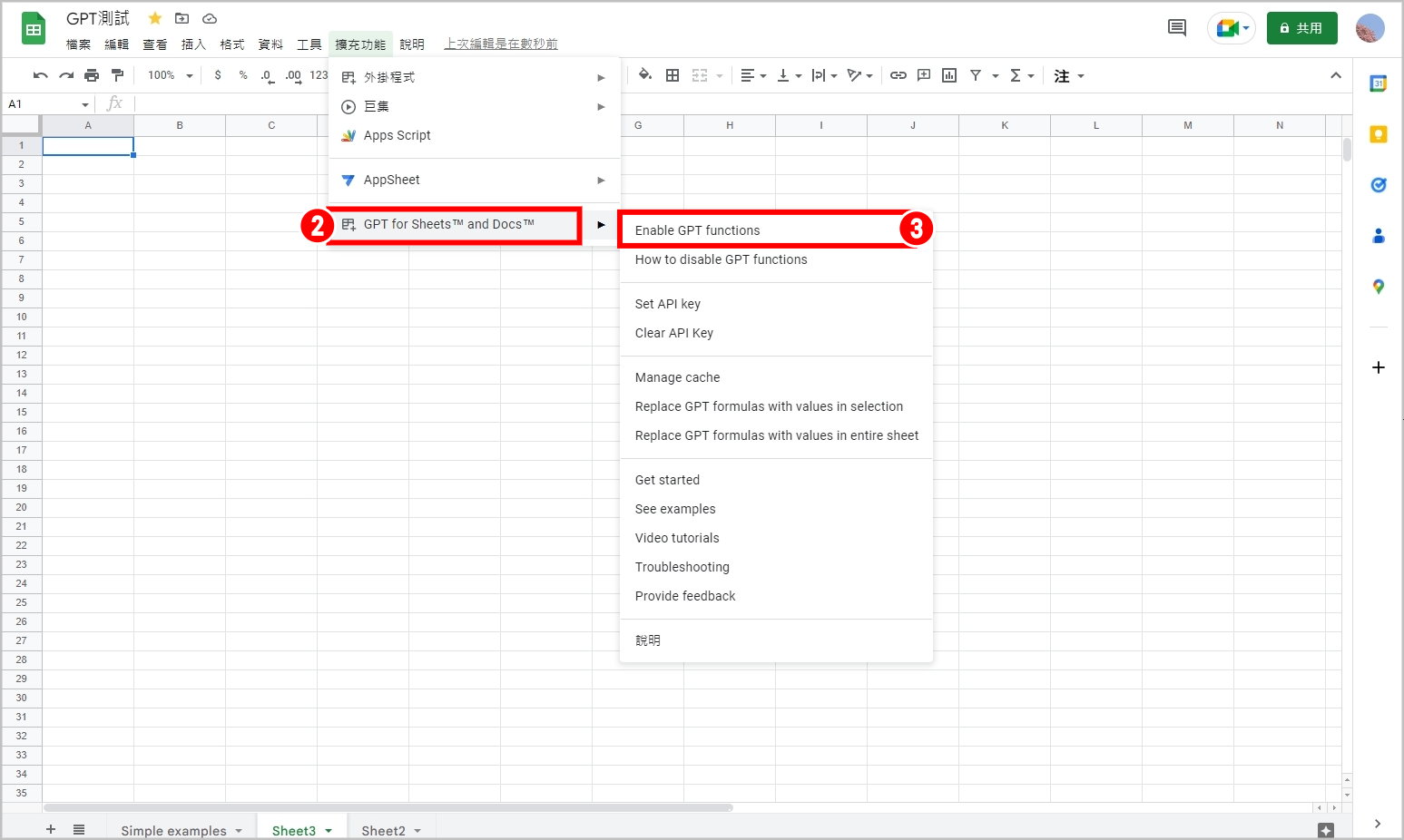Screen dimensions: 1404x840
Task: Click the create filter funnel icon
Action: [x=976, y=75]
